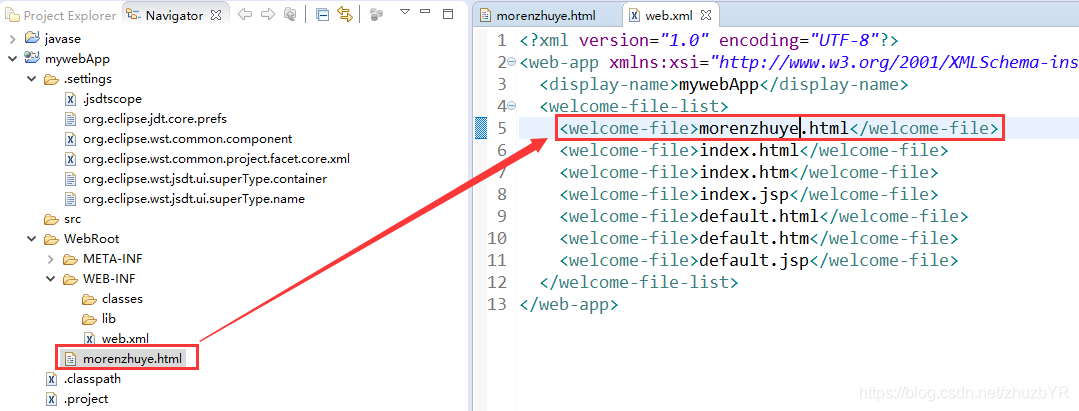This screenshot has width=1079, height=411.
Task: Select the .classpath file
Action: pos(93,379)
